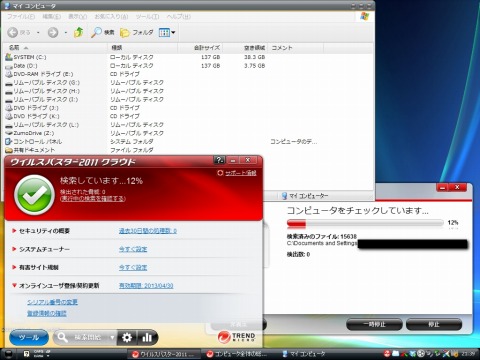
Task: Select the コントロール パネル icon
Action: tap(9, 141)
